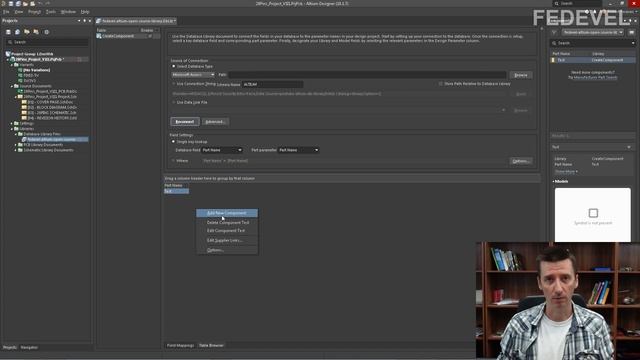Open Manufacturer Part Search link

tap(595, 78)
